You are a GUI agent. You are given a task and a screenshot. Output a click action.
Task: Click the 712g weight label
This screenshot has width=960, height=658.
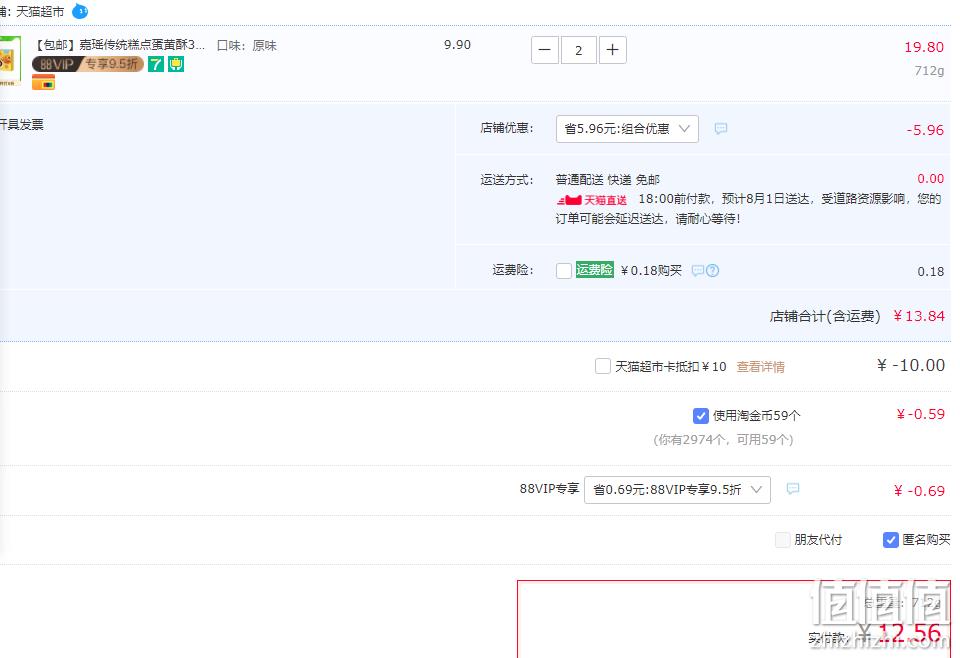click(929, 70)
